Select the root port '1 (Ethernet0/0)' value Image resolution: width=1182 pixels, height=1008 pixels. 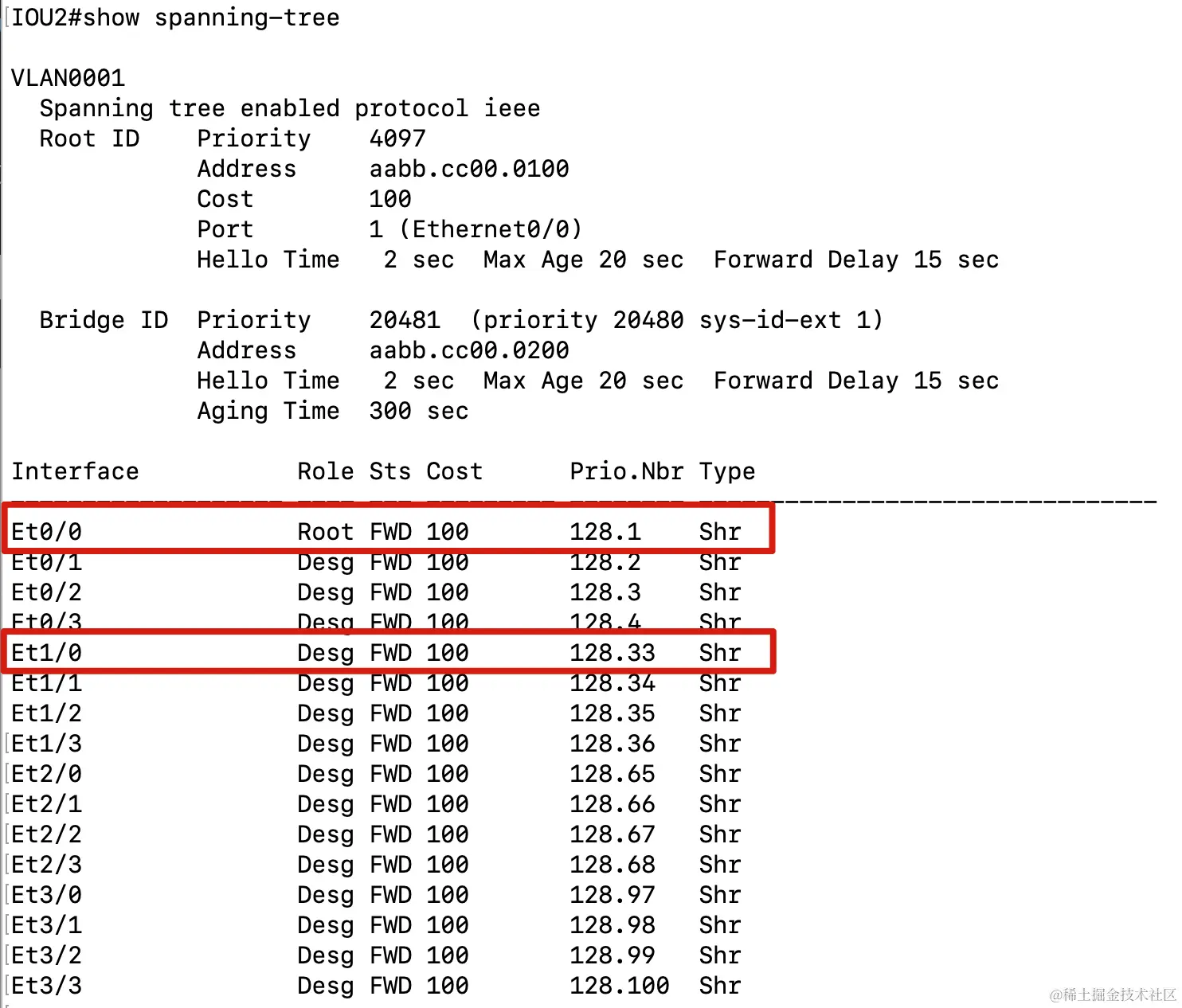(476, 229)
